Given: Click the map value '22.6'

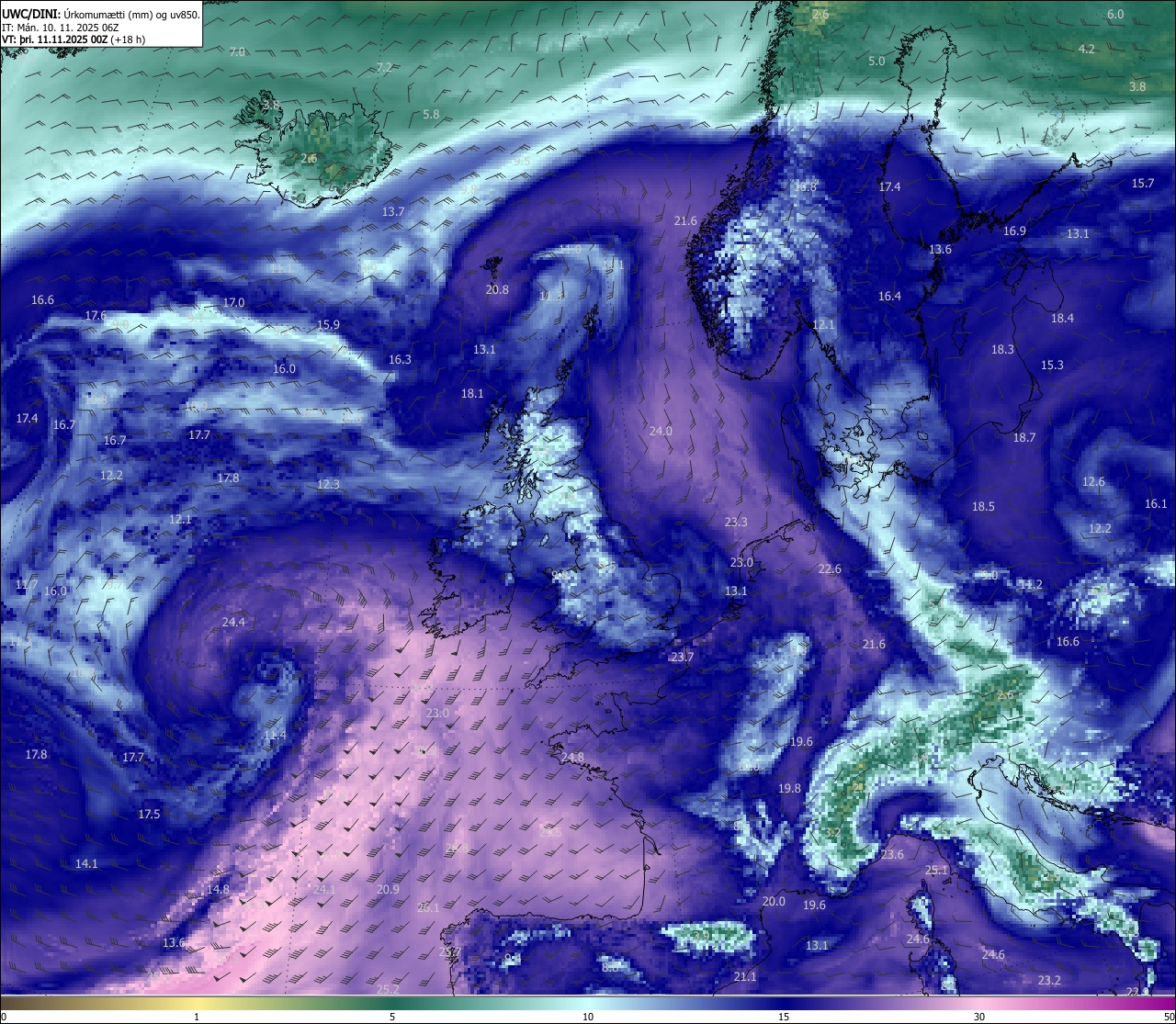Looking at the screenshot, I should (x=830, y=569).
